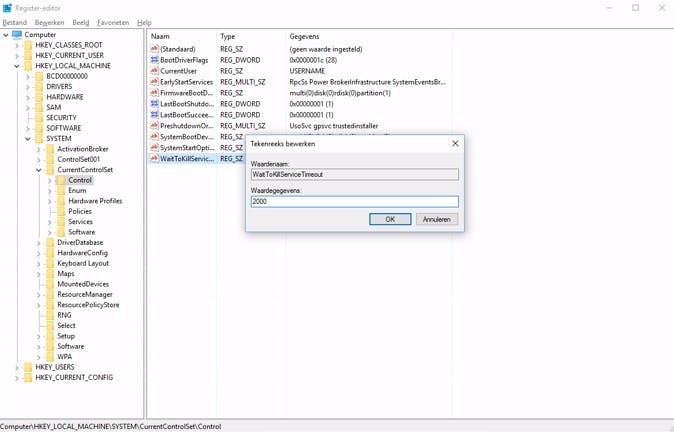Select the WPA key
This screenshot has height=432, width=674.
pos(64,357)
